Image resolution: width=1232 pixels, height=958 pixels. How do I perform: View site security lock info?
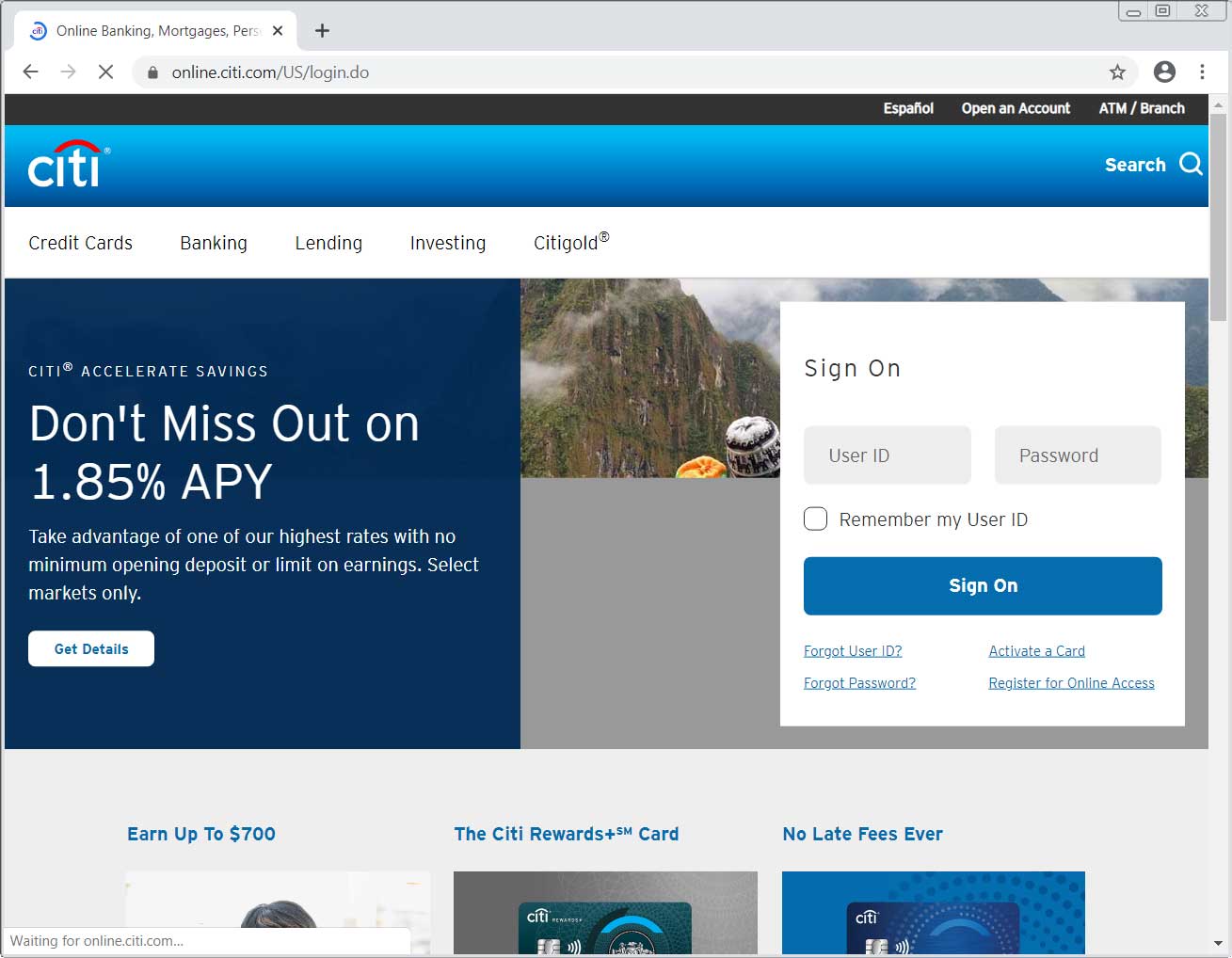152,72
